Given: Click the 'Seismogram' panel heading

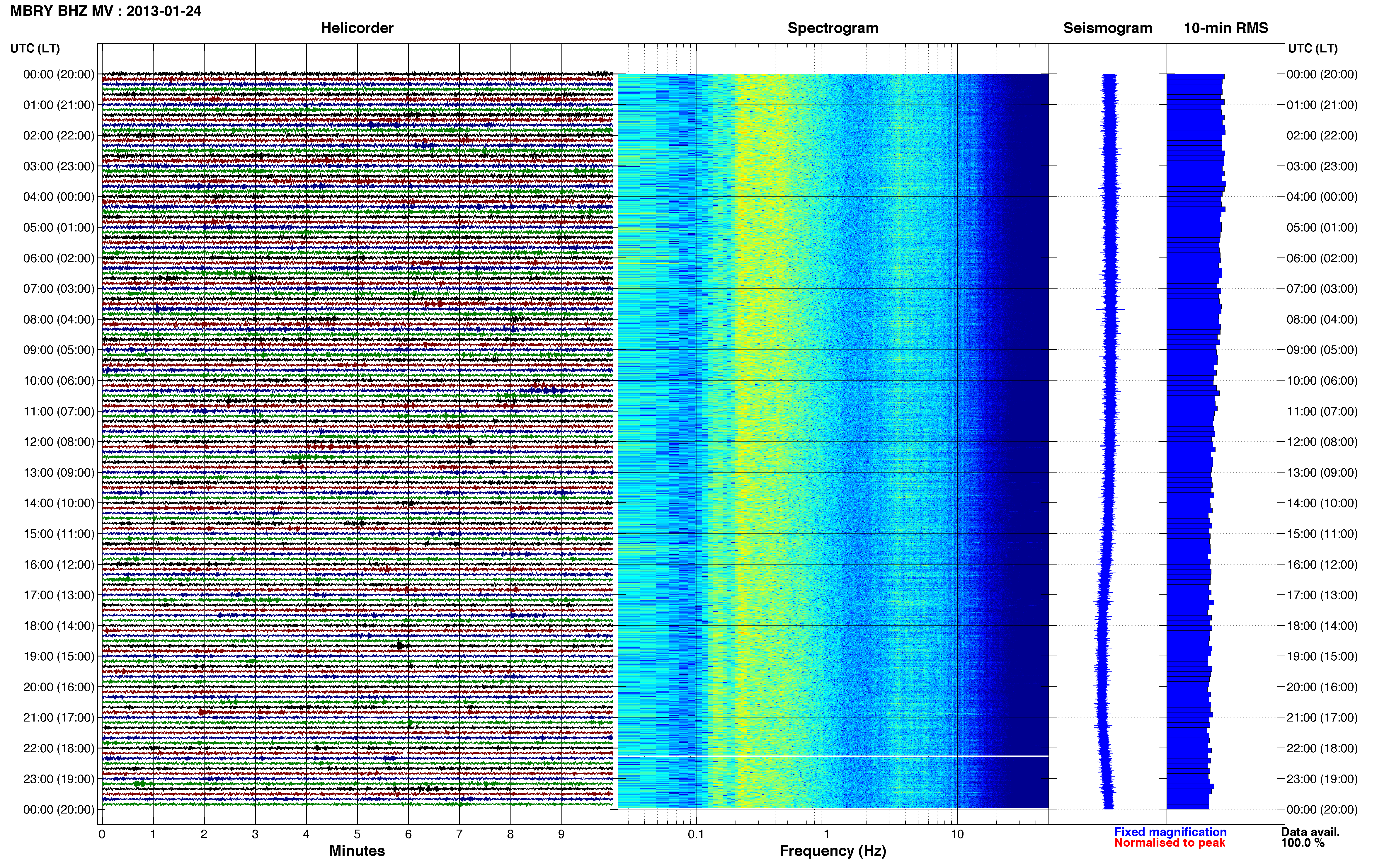Looking at the screenshot, I should click(x=1108, y=28).
